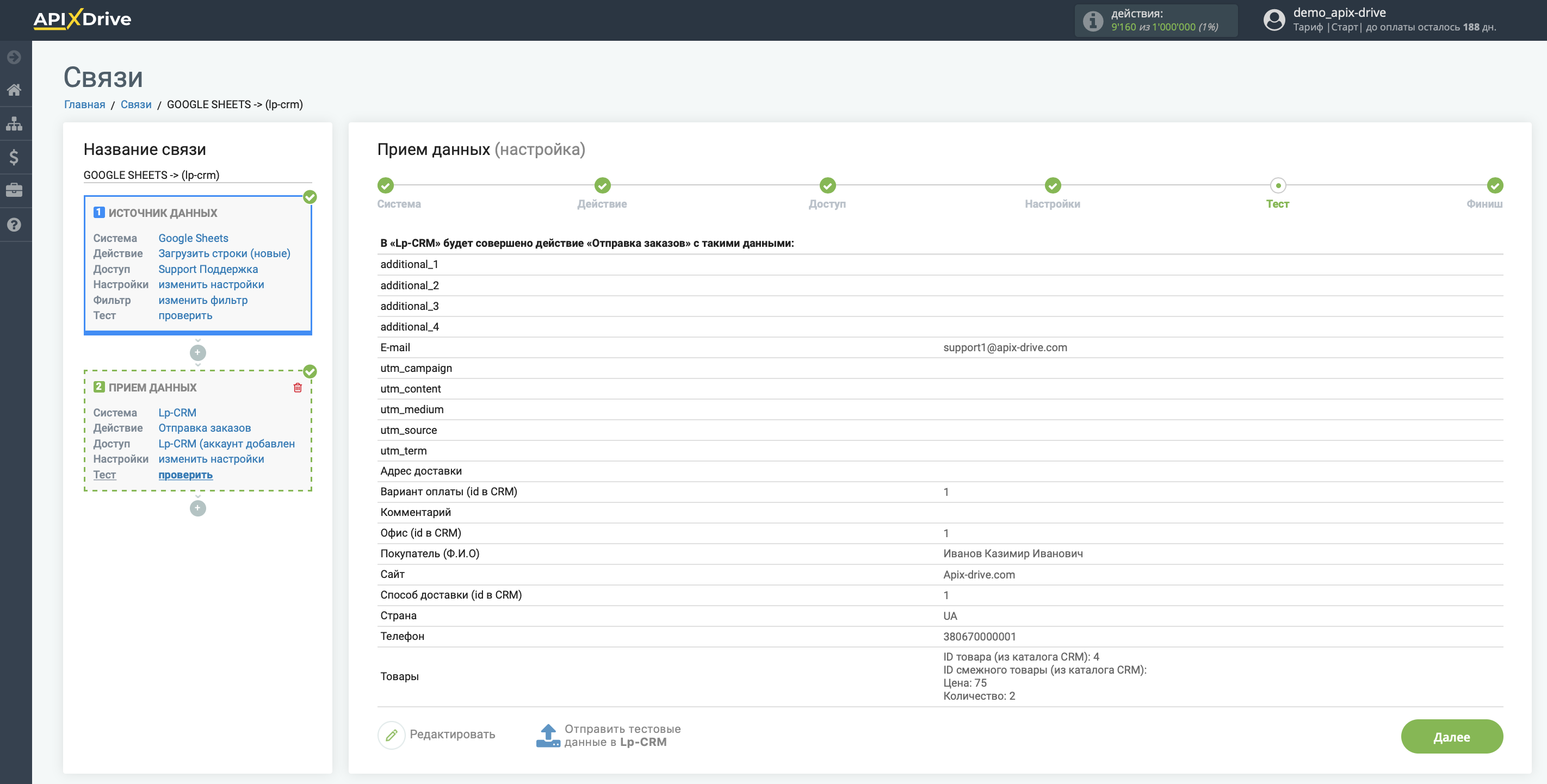Open the billing dollar icon in sidebar
The image size is (1547, 784).
point(14,157)
